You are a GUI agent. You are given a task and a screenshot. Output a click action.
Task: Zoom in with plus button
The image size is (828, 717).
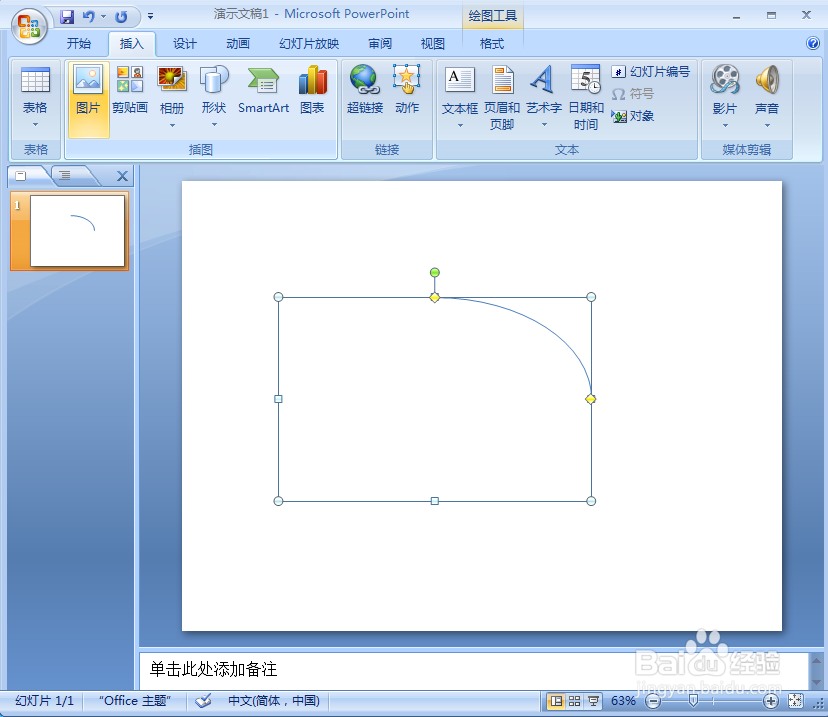coord(770,701)
